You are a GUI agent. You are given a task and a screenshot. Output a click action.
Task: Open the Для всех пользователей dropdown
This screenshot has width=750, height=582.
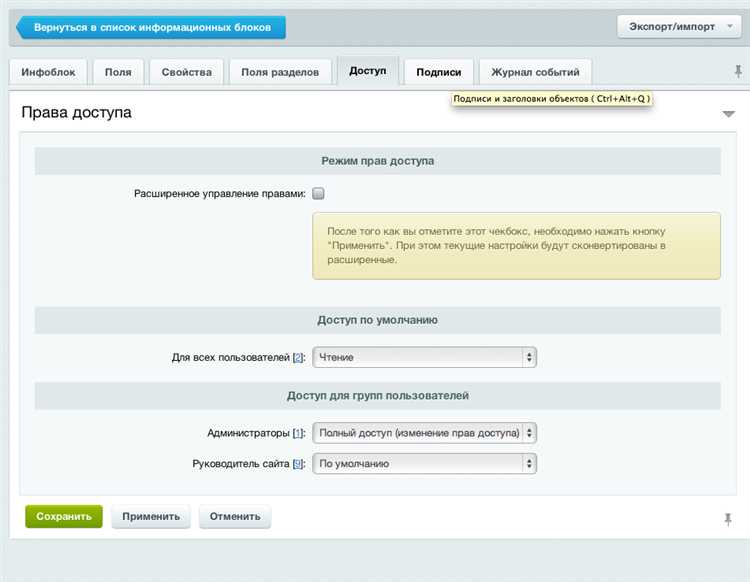tap(424, 357)
